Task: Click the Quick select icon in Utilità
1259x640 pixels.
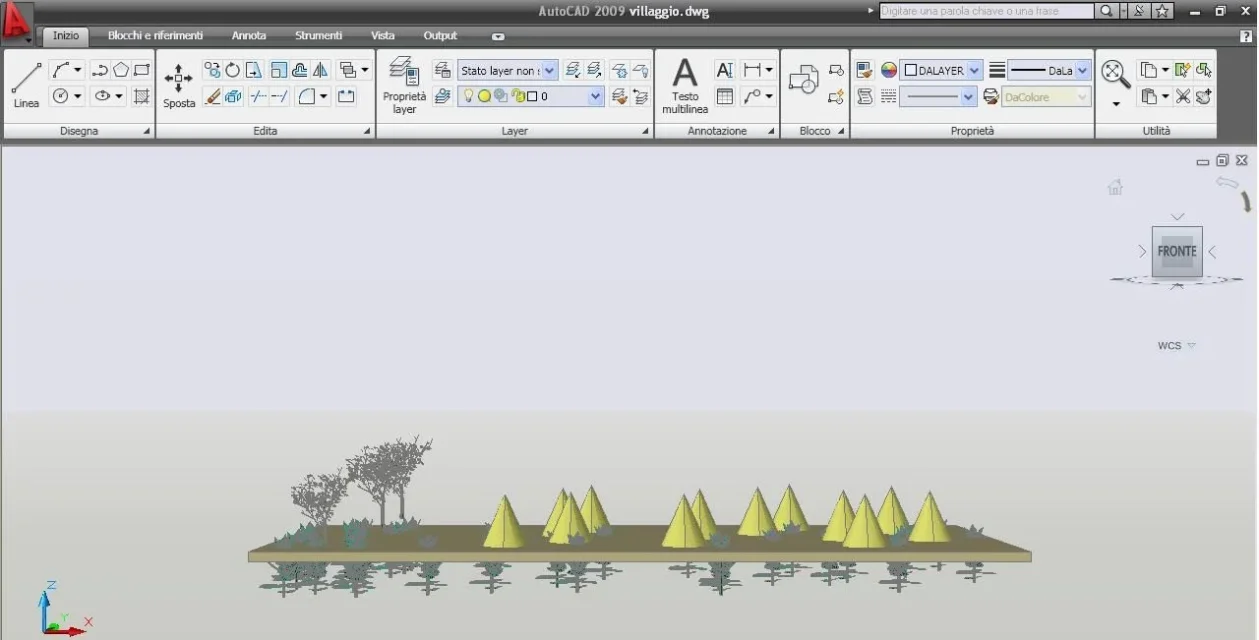Action: [1183, 70]
